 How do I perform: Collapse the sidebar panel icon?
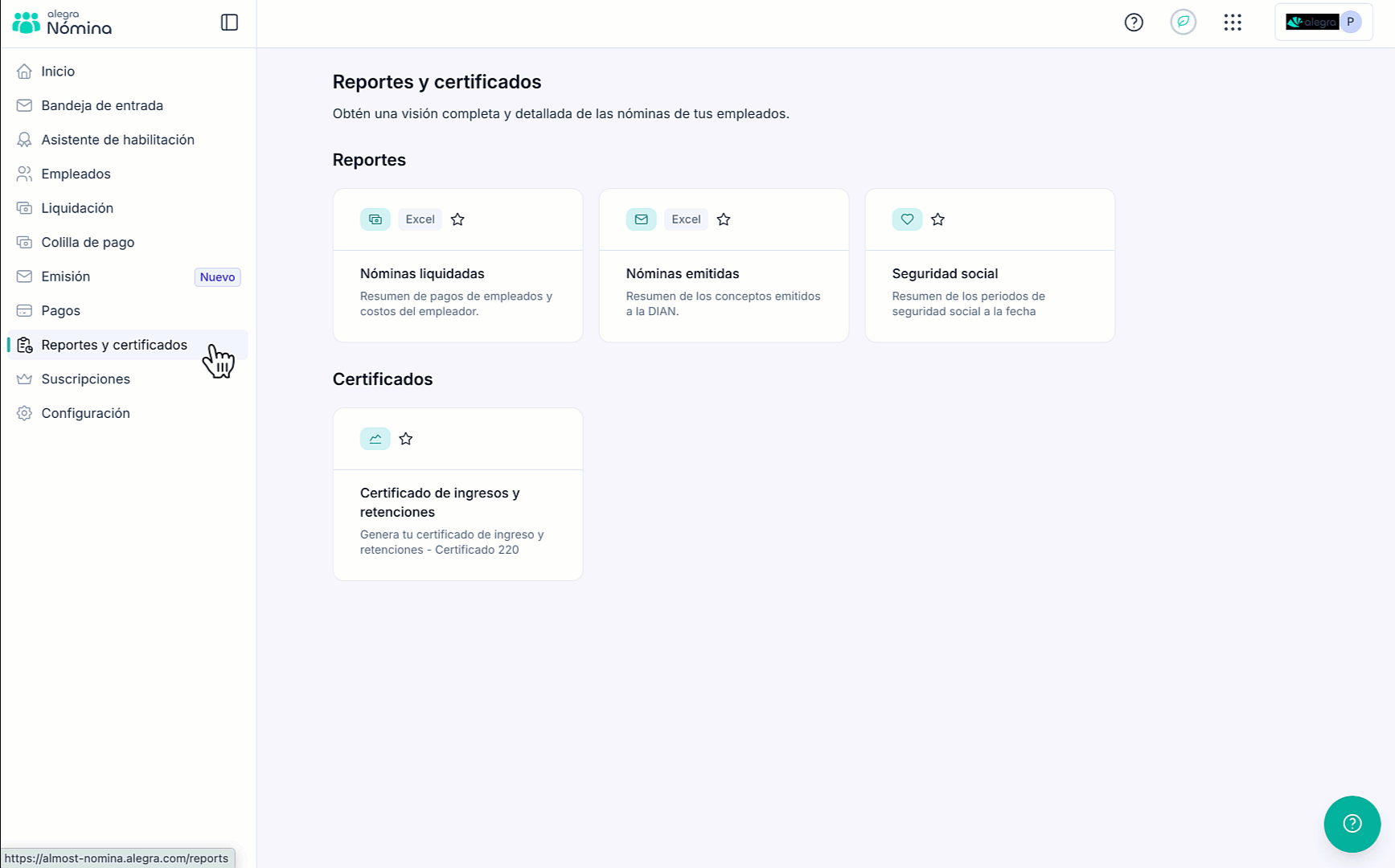point(229,23)
